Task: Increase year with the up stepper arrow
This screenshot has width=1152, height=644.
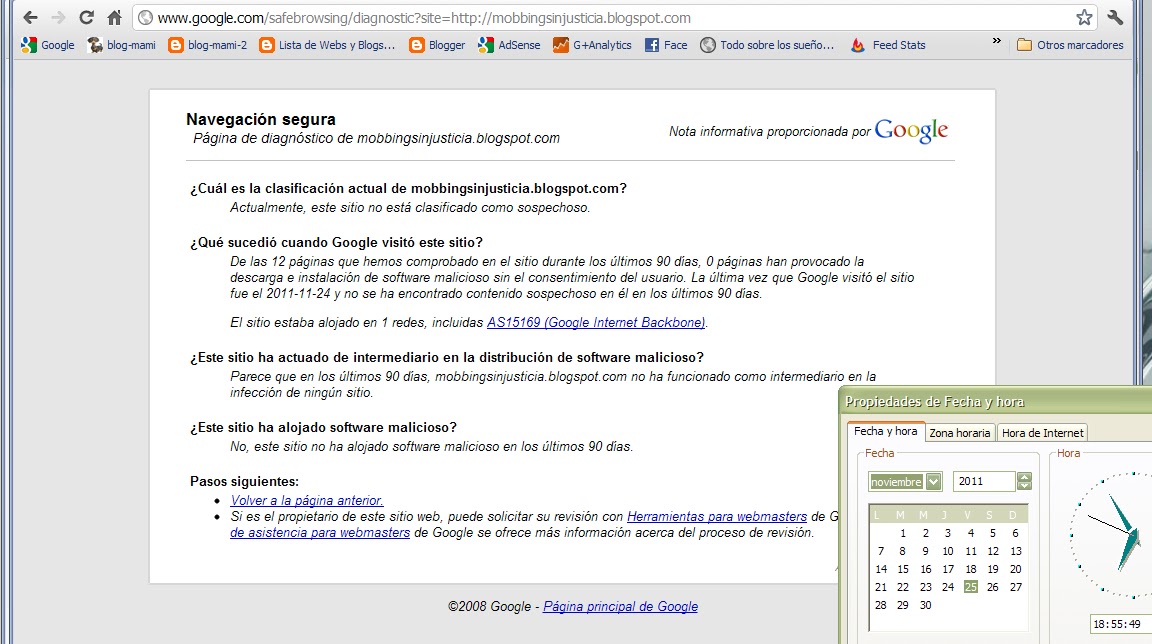Action: (x=1024, y=477)
